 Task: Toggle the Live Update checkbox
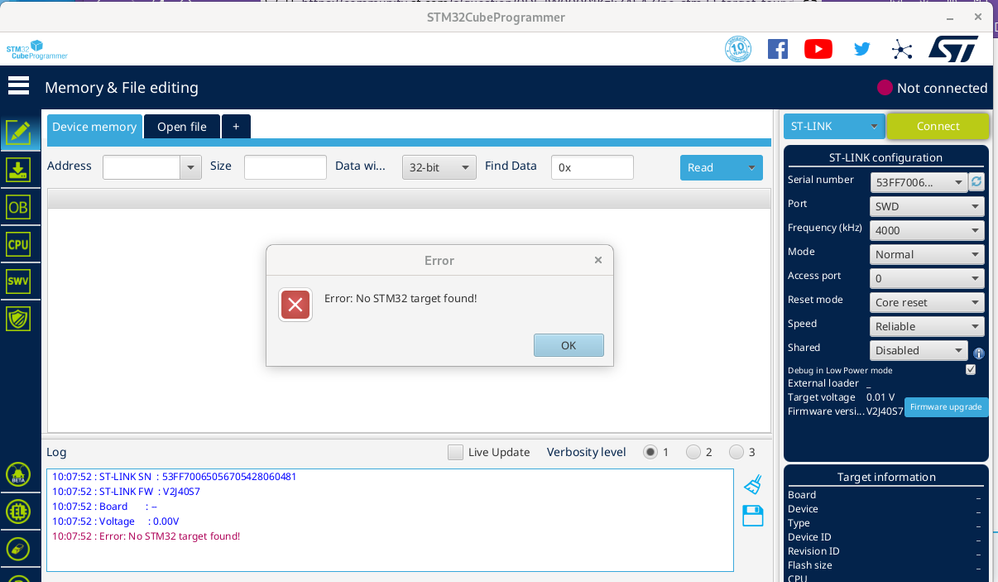point(455,452)
